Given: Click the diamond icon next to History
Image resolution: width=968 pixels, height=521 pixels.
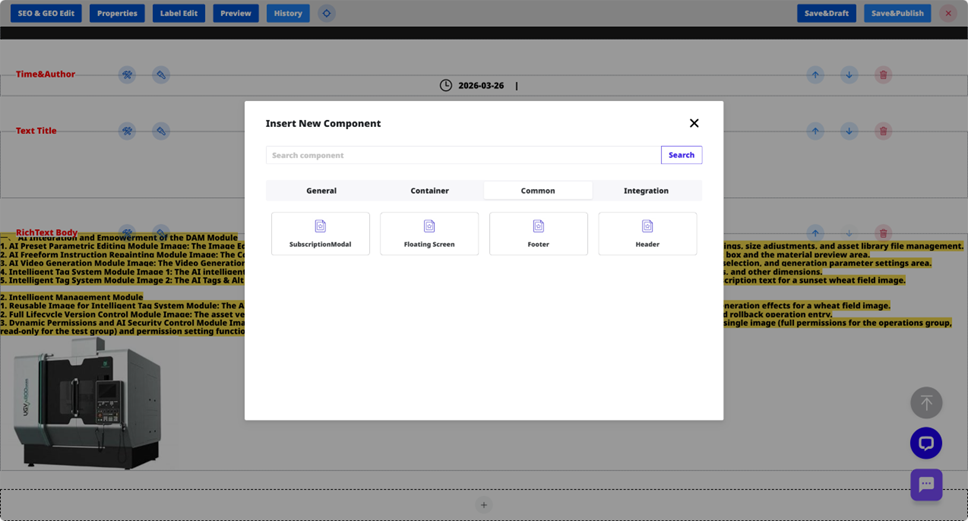Looking at the screenshot, I should click(x=327, y=13).
